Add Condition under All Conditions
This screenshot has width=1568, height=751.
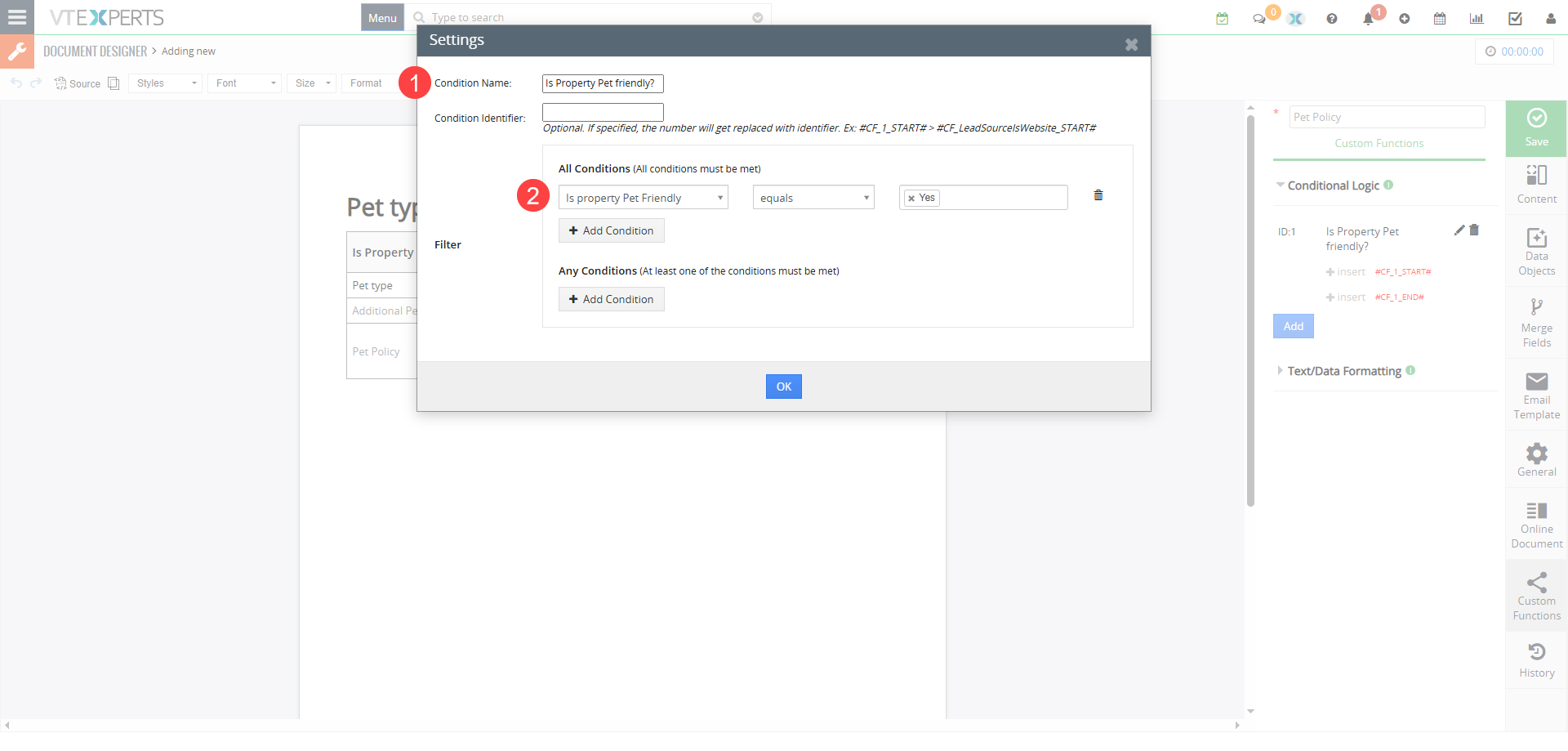click(611, 230)
